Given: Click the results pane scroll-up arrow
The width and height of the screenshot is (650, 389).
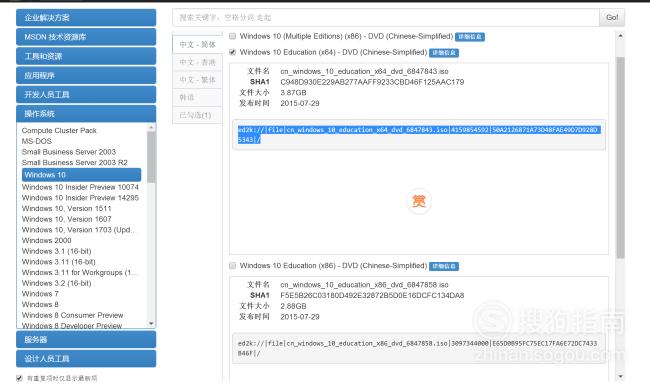Looking at the screenshot, I should pos(620,36).
